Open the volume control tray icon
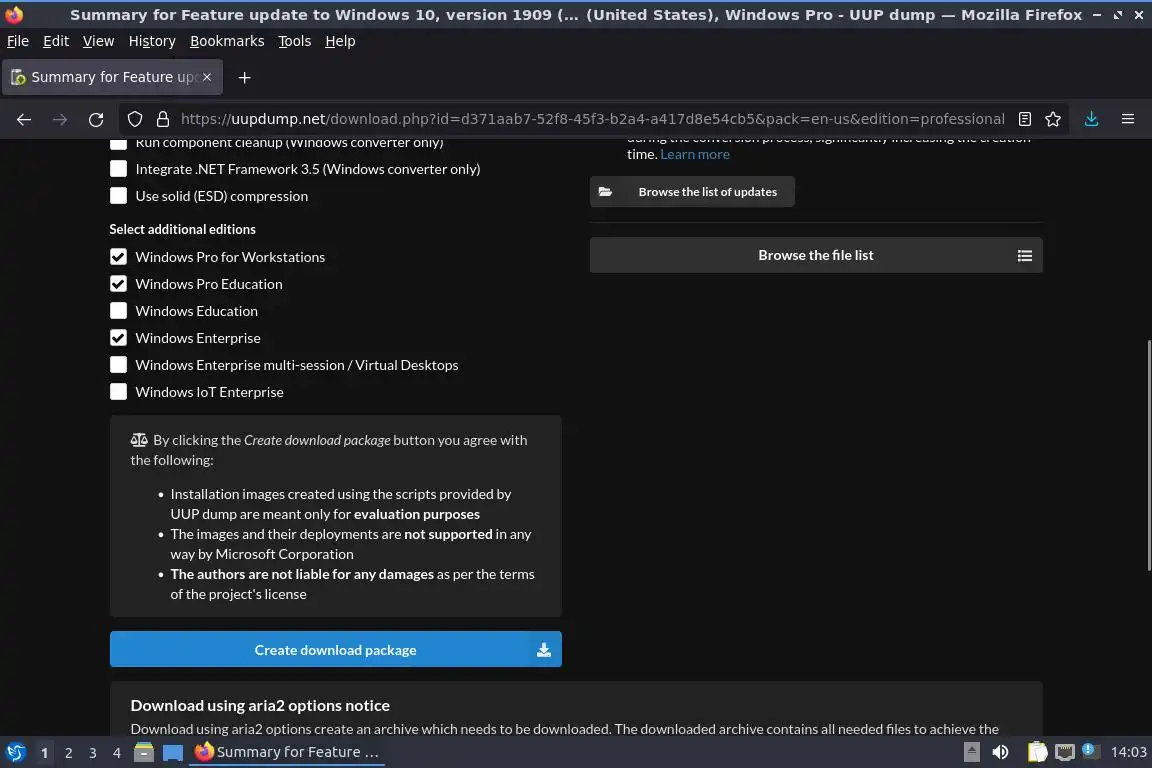Image resolution: width=1152 pixels, height=768 pixels. click(1000, 752)
